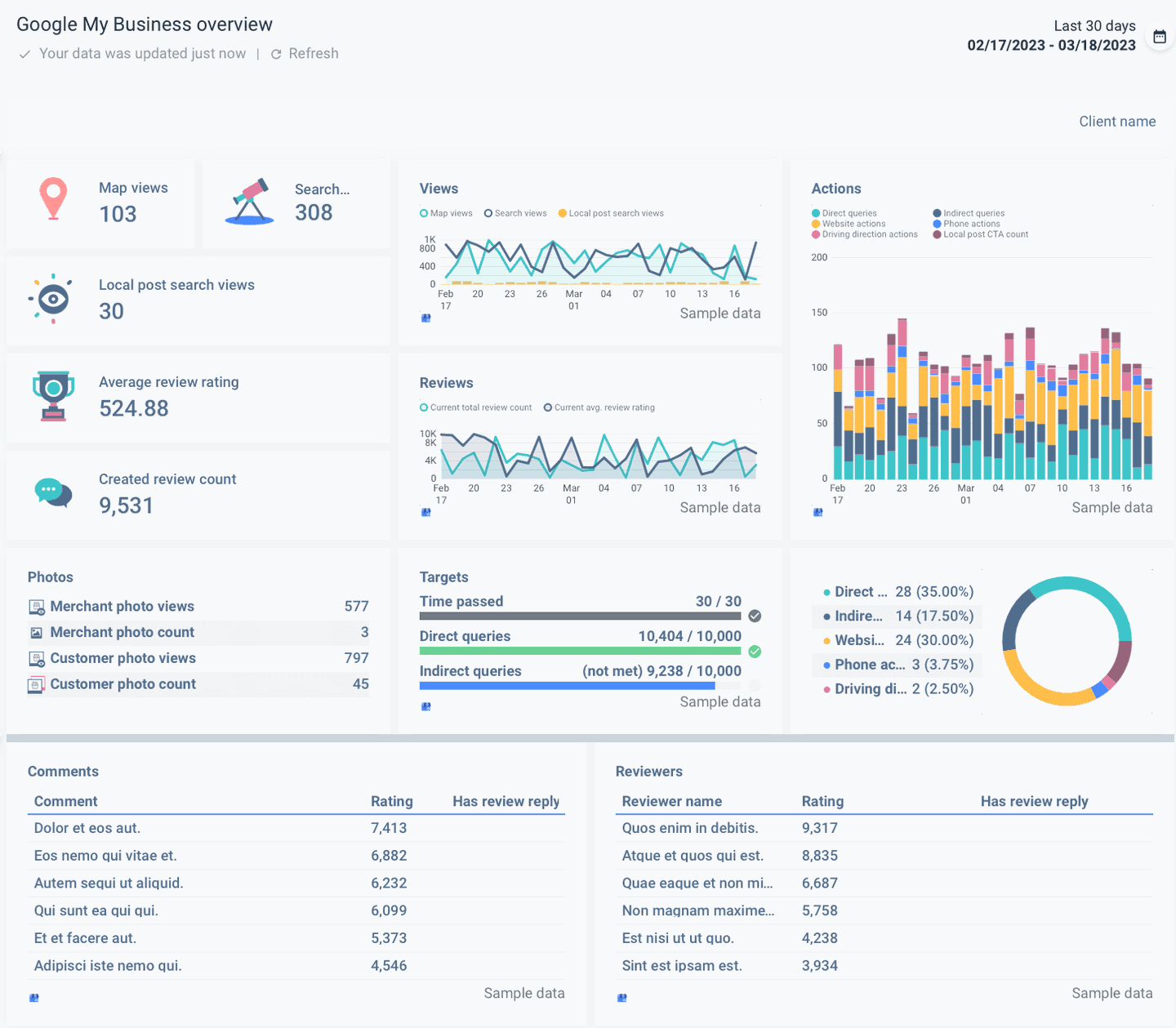Click the trophy icon for Average review rating
Image resolution: width=1176 pixels, height=1028 pixels.
52,396
